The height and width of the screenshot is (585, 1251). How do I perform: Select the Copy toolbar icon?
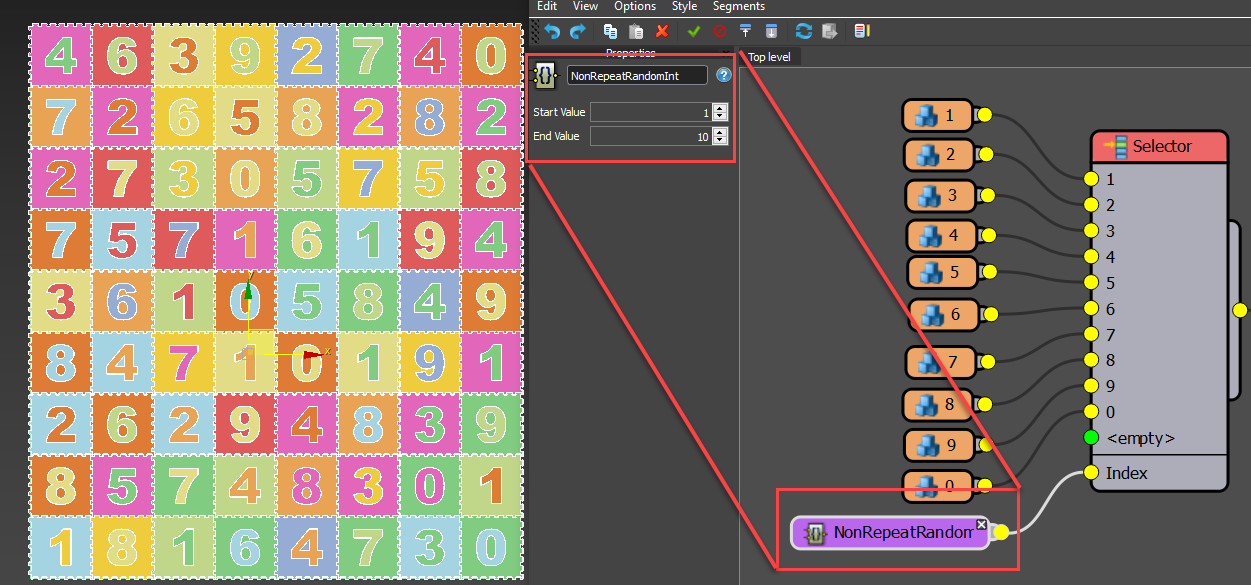tap(611, 31)
